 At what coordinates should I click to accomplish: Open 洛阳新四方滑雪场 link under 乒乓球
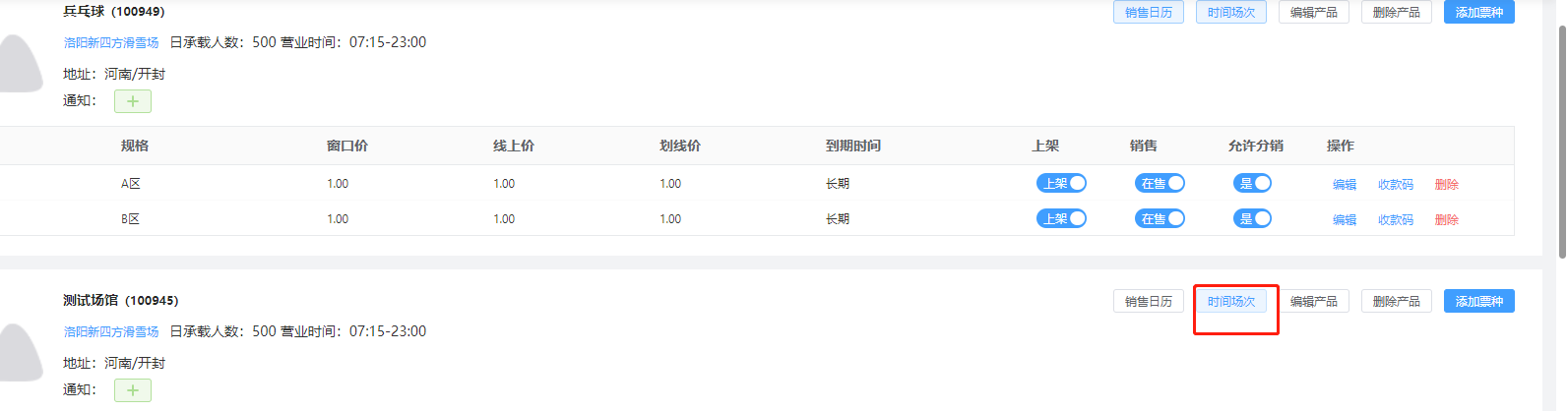(x=111, y=43)
